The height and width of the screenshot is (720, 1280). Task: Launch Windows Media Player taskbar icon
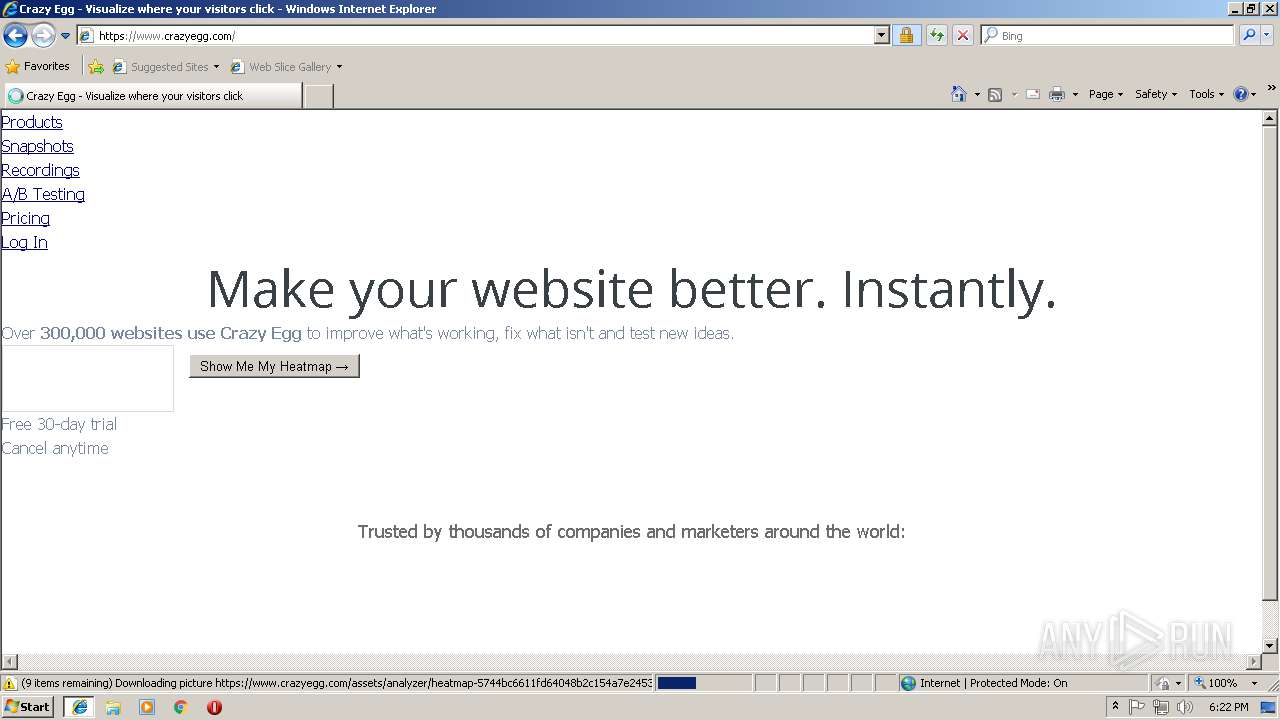pyautogui.click(x=147, y=707)
